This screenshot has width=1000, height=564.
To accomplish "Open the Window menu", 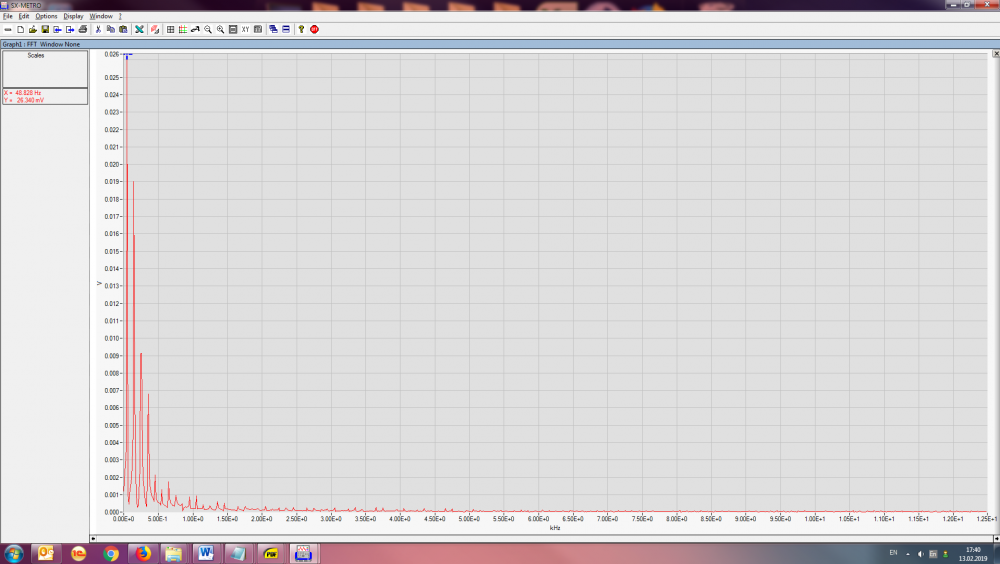I will pos(101,16).
